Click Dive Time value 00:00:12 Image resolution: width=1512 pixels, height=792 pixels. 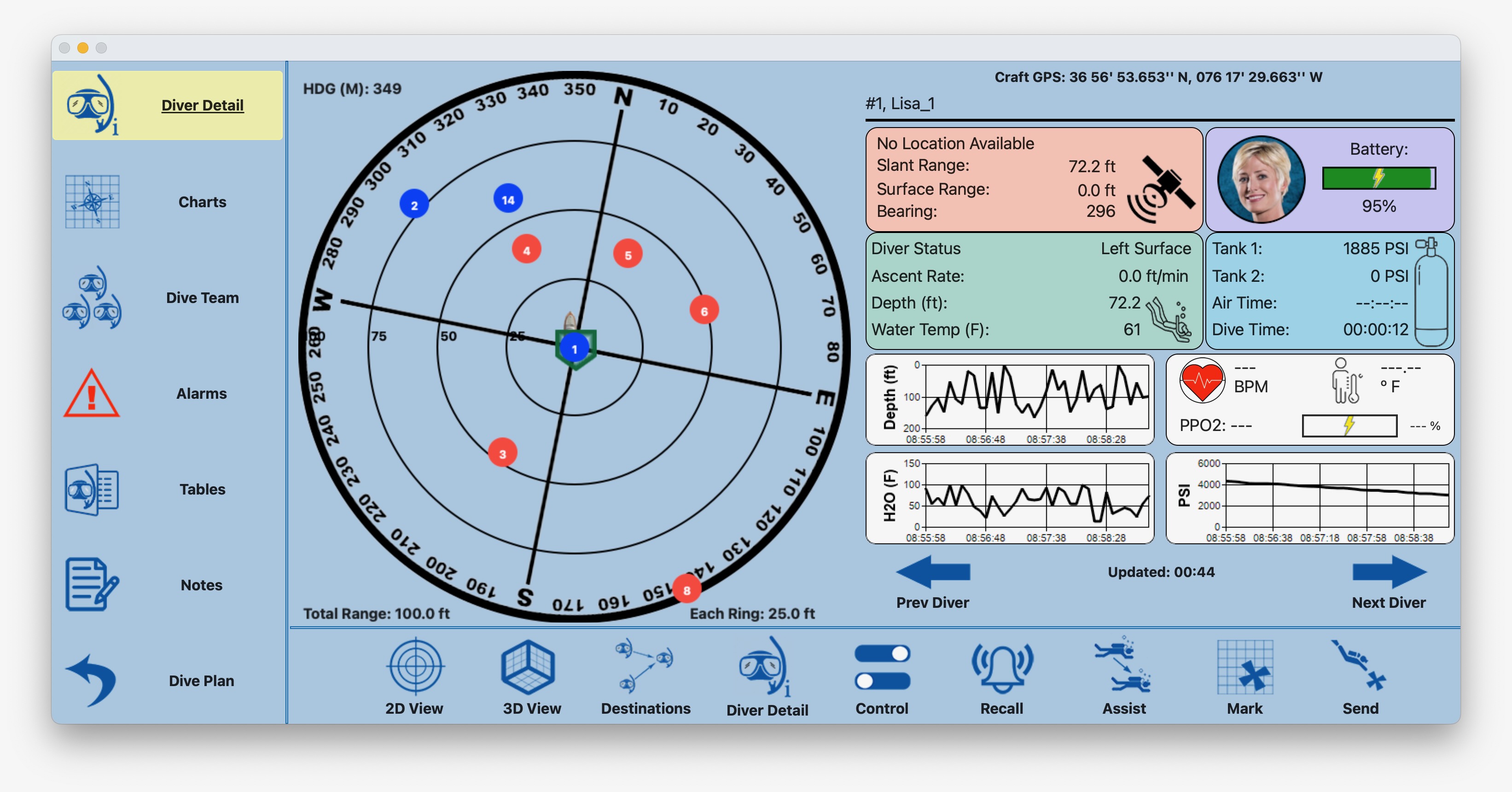coord(1375,329)
